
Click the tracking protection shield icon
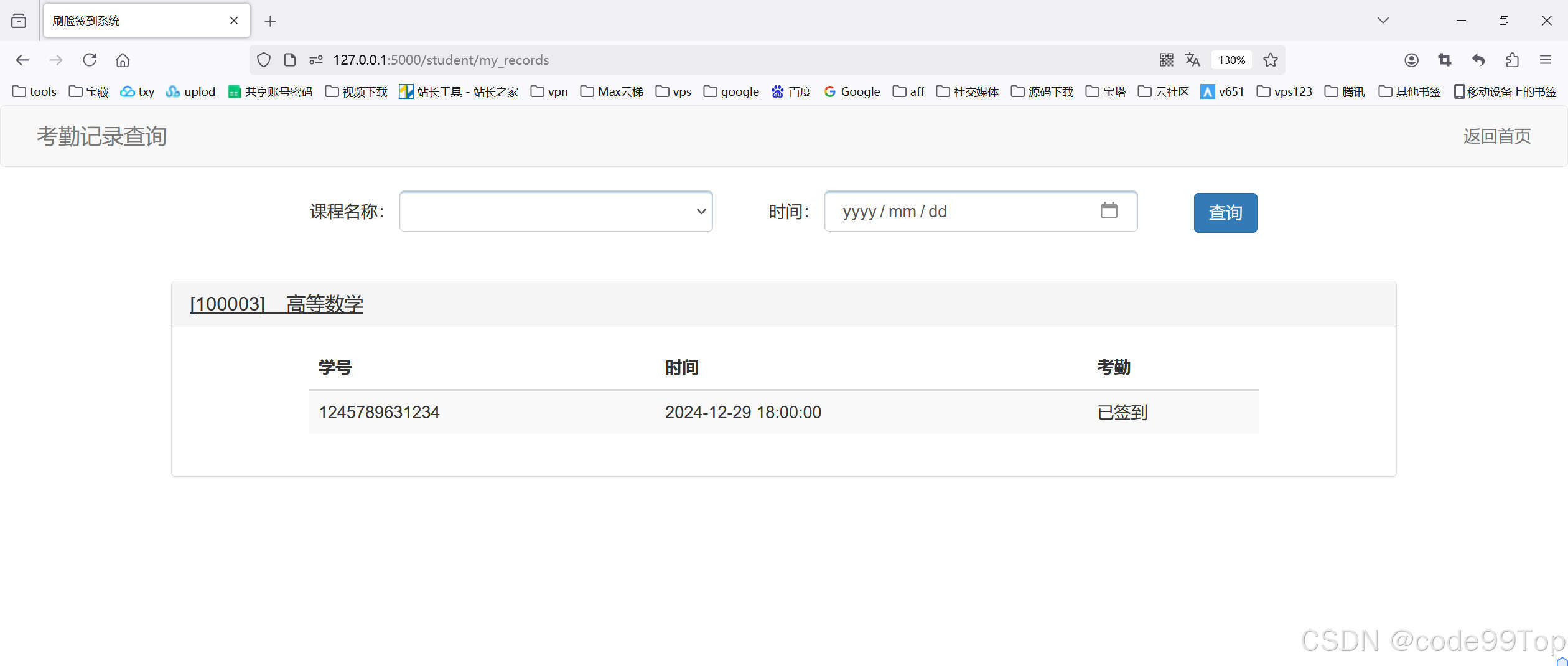pyautogui.click(x=263, y=60)
